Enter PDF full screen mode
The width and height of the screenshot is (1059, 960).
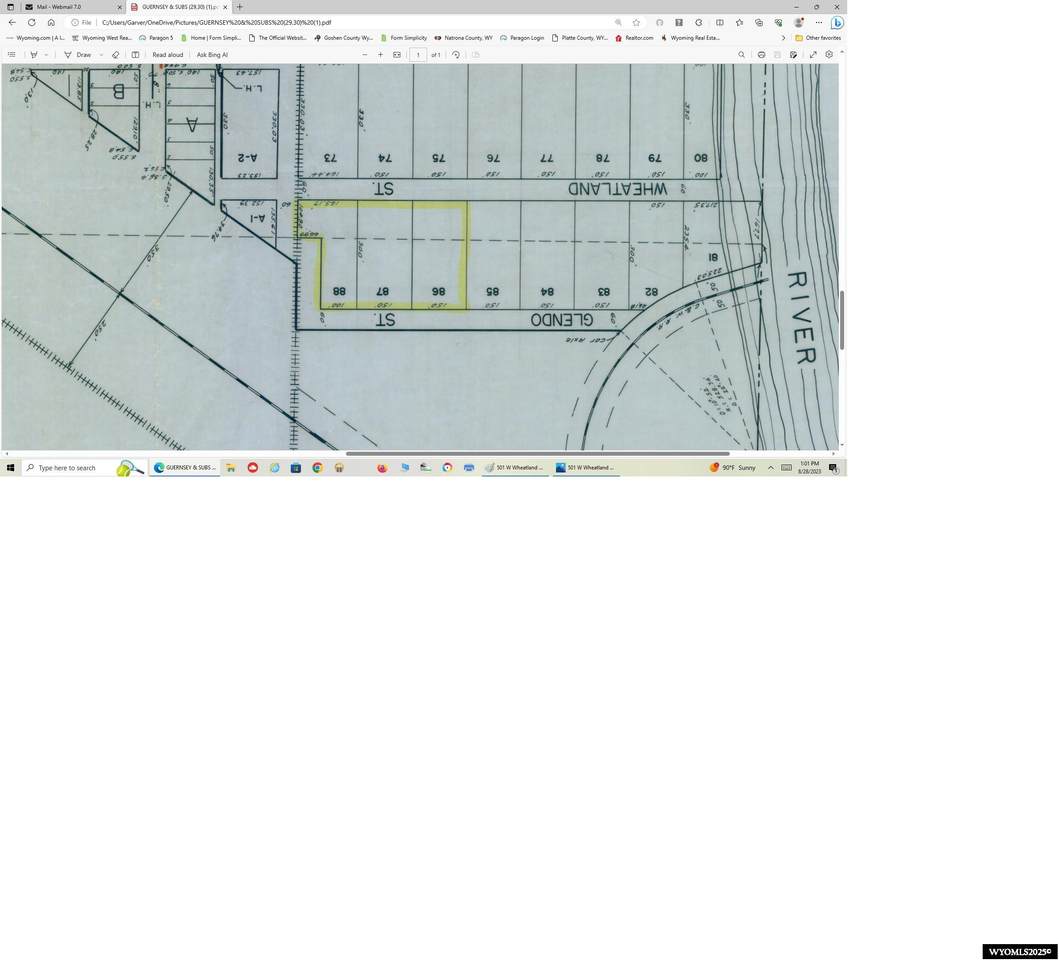[x=812, y=55]
